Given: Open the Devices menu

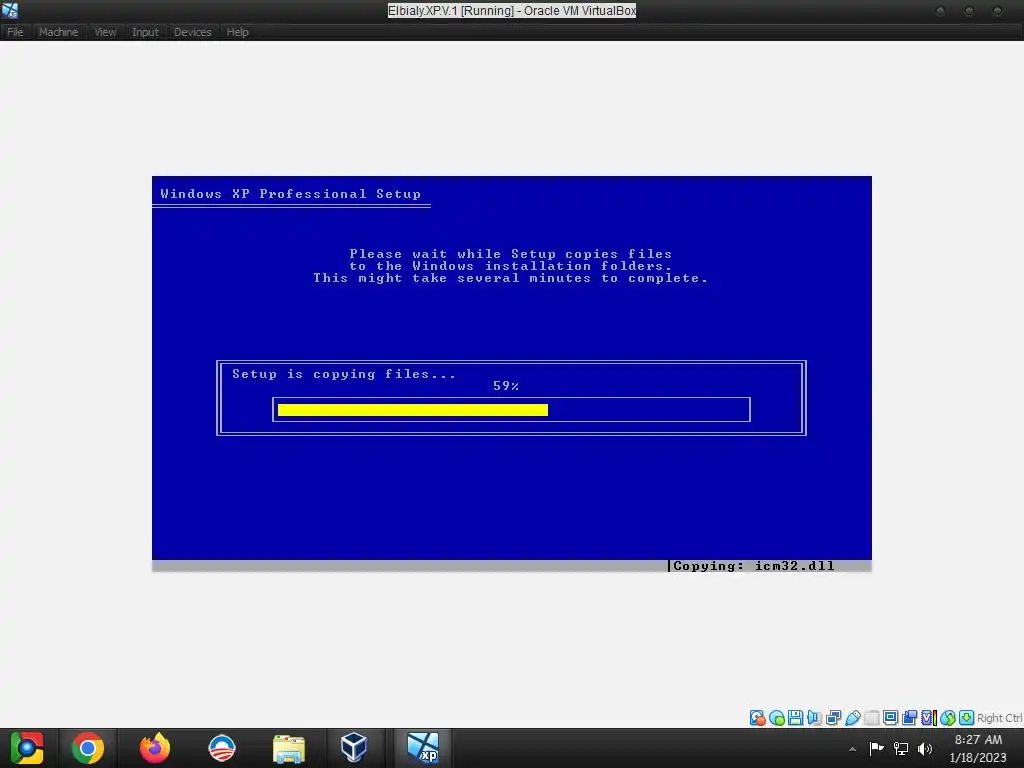Looking at the screenshot, I should [x=193, y=32].
